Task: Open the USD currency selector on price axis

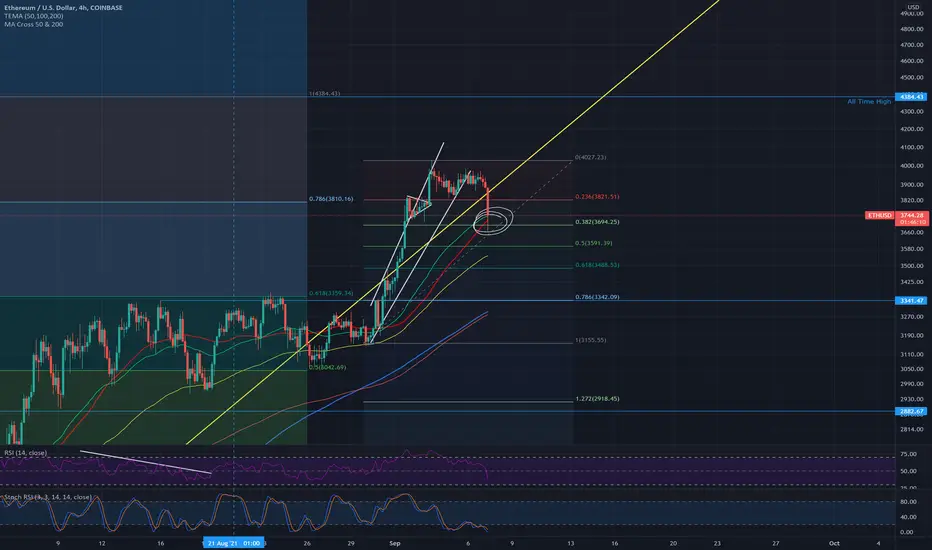Action: pyautogui.click(x=913, y=7)
